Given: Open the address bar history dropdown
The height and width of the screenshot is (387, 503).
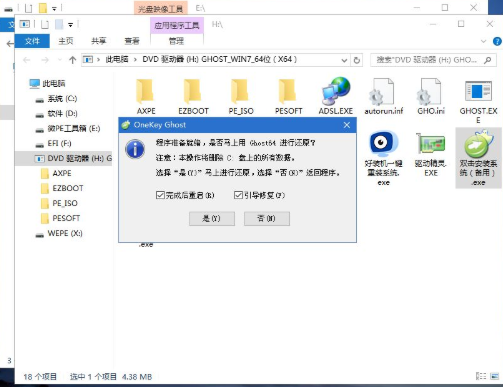Looking at the screenshot, I should [x=344, y=60].
